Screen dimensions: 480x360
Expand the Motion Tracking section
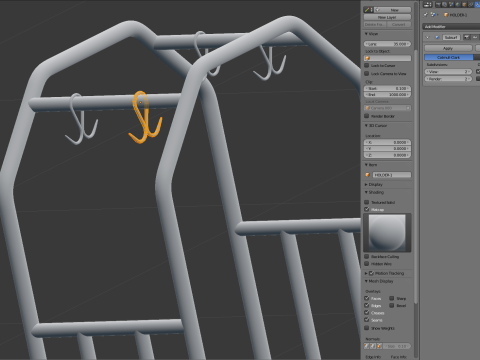(x=366, y=273)
